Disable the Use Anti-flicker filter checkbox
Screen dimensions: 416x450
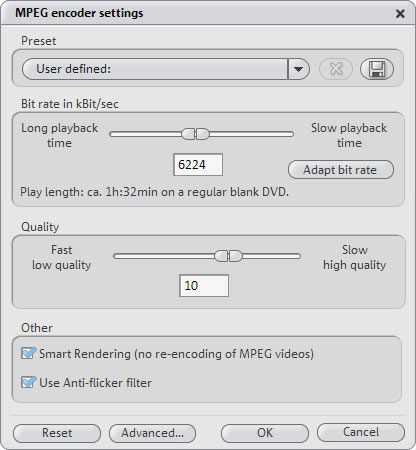point(28,382)
